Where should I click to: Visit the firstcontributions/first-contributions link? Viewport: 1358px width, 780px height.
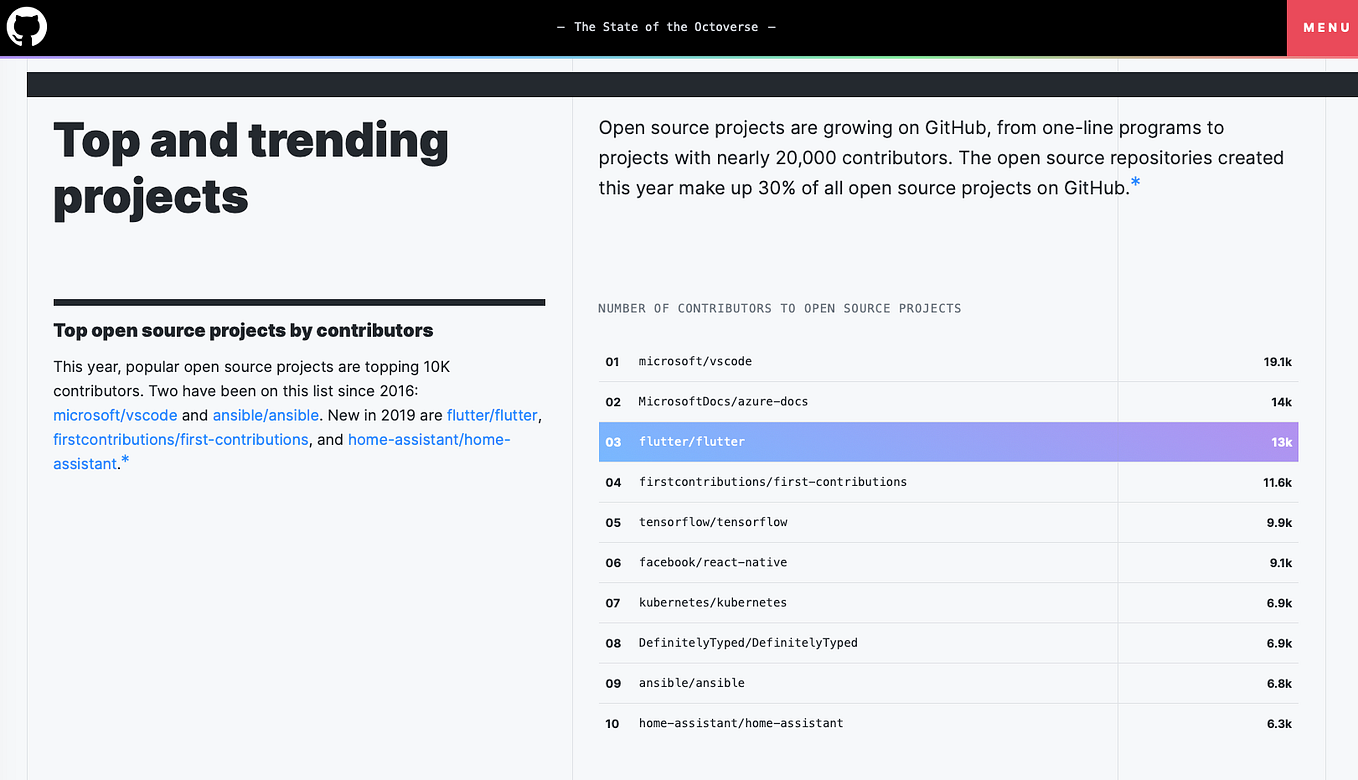[181, 439]
